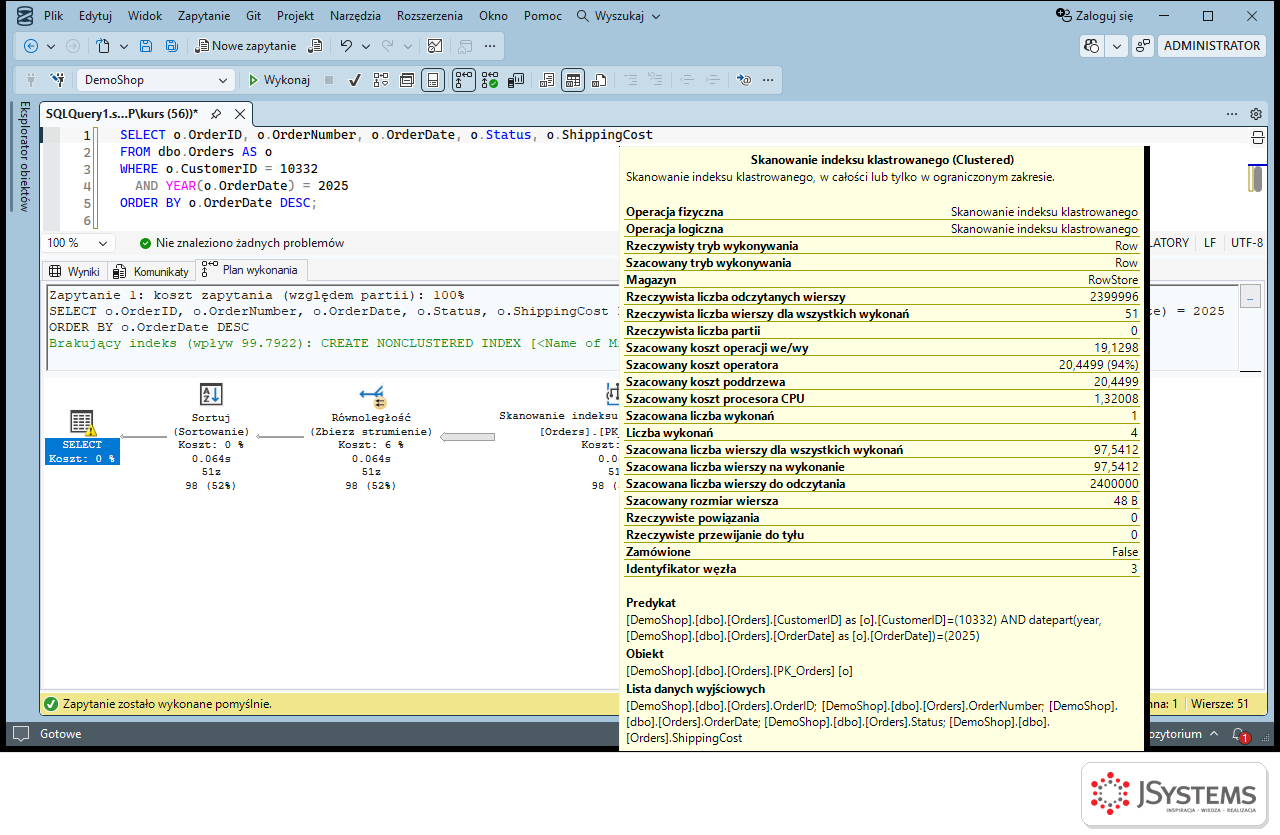Pin the SQLQuery1 document tab
The image size is (1280, 835).
click(x=215, y=114)
